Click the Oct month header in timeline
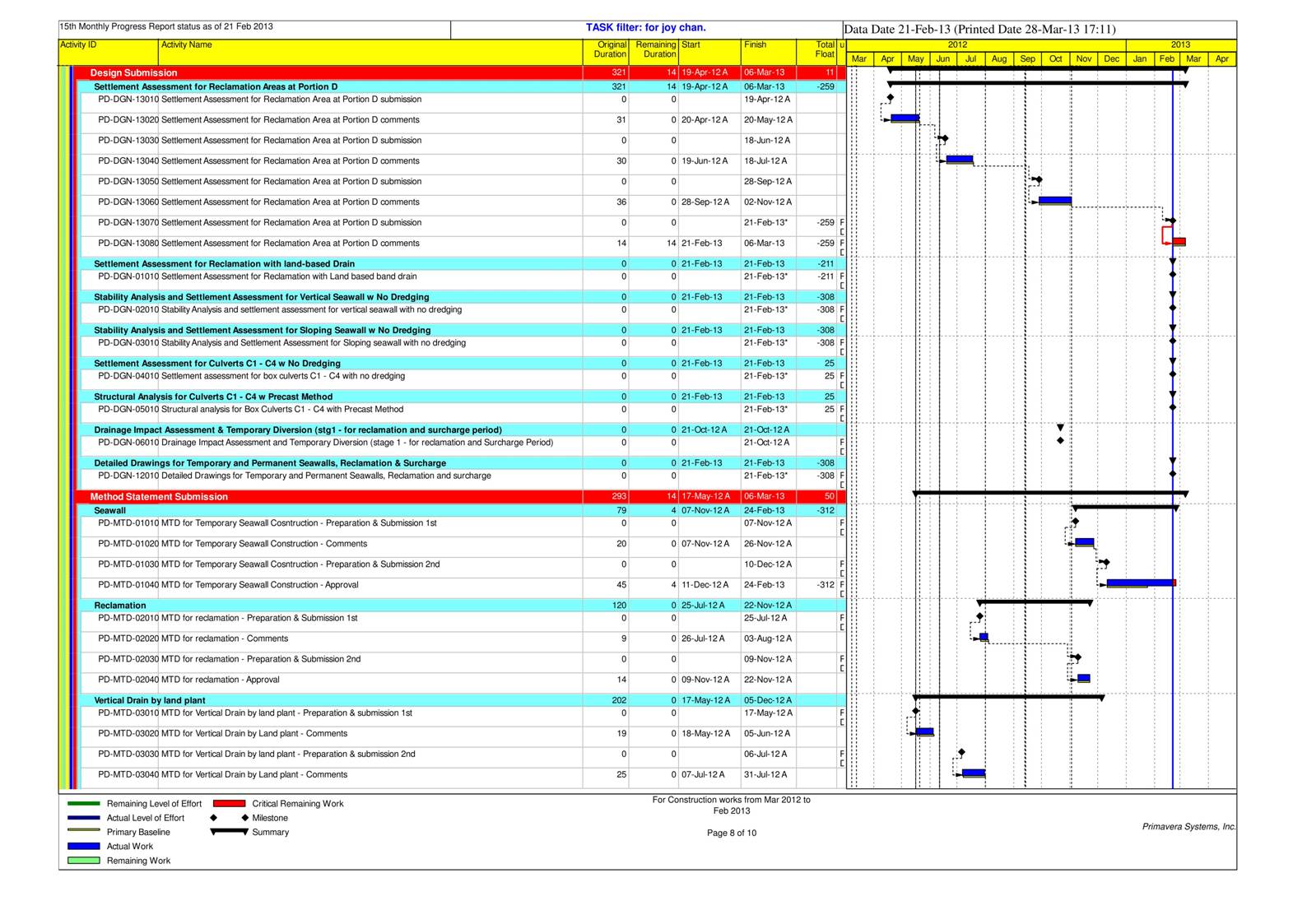Viewport: 1307px width, 924px height. (1055, 58)
